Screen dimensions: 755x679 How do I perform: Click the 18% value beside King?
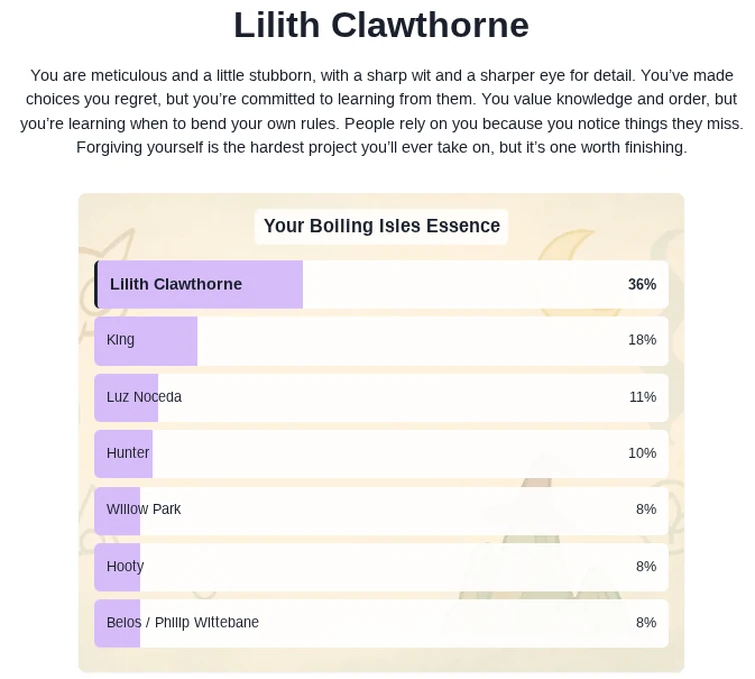(x=642, y=340)
